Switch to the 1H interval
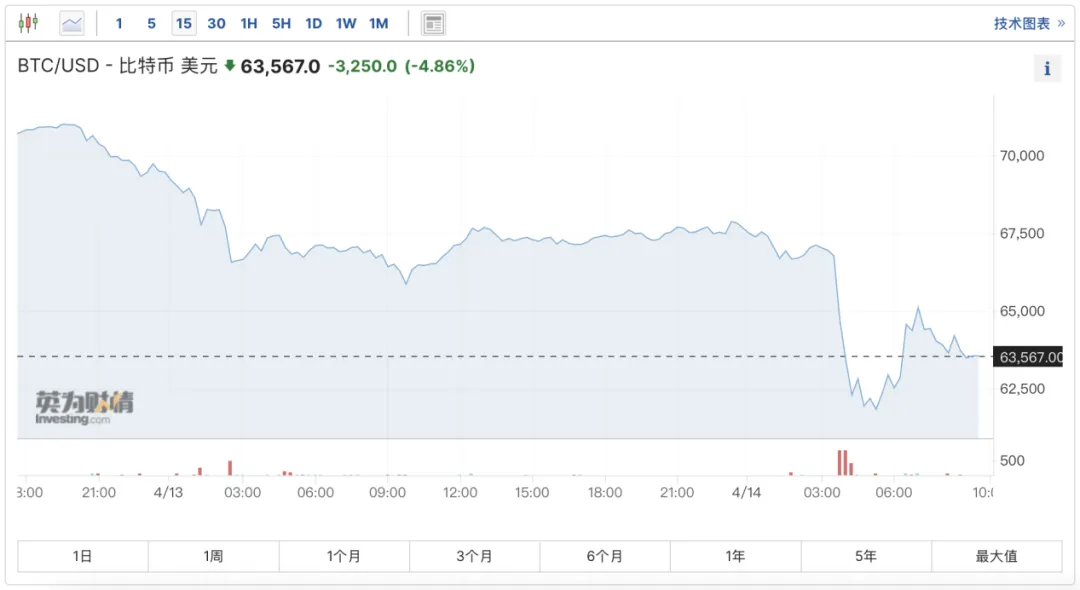Screen dimensions: 1080x590 249,23
